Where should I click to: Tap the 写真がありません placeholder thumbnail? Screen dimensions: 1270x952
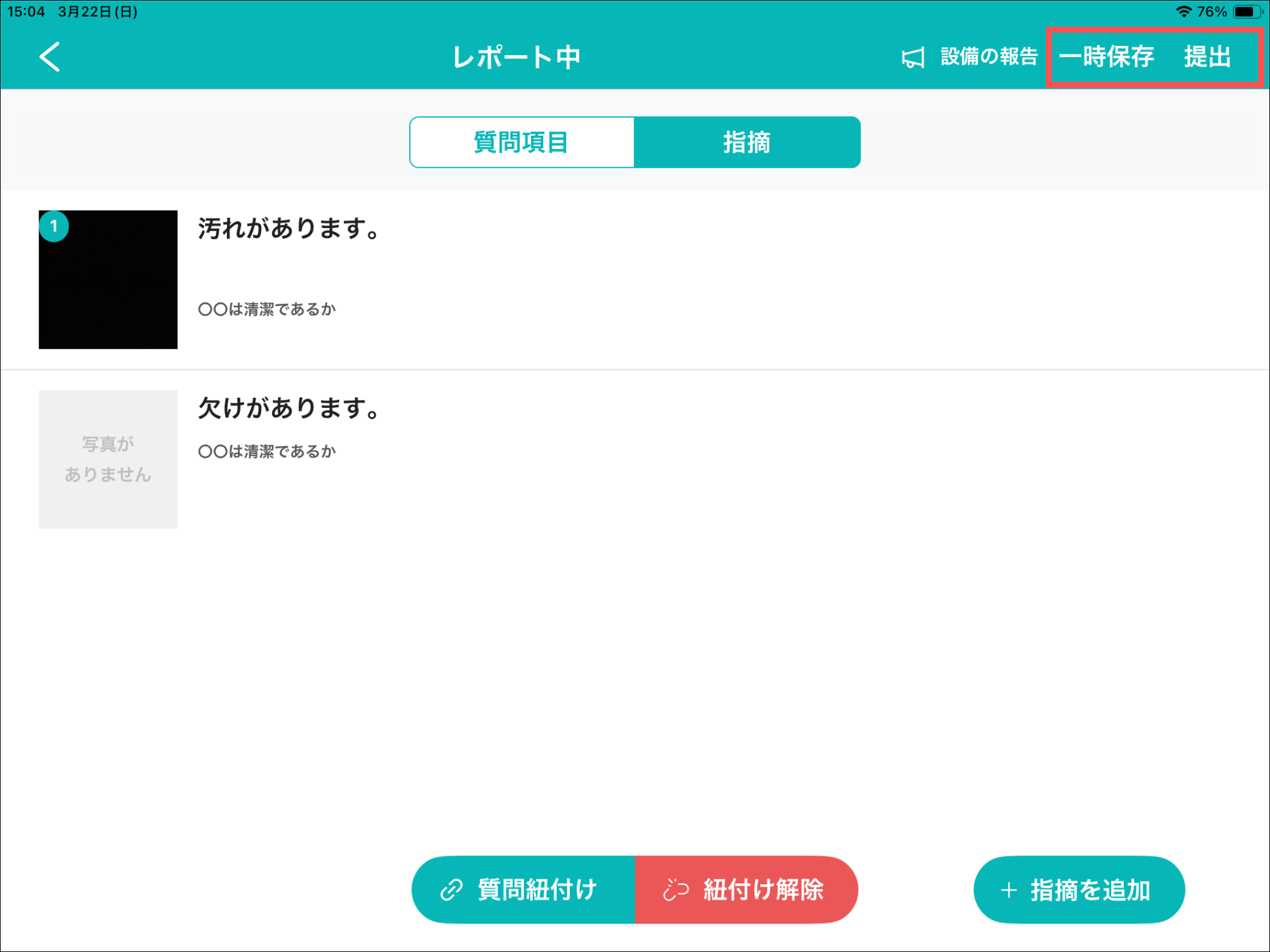(109, 459)
